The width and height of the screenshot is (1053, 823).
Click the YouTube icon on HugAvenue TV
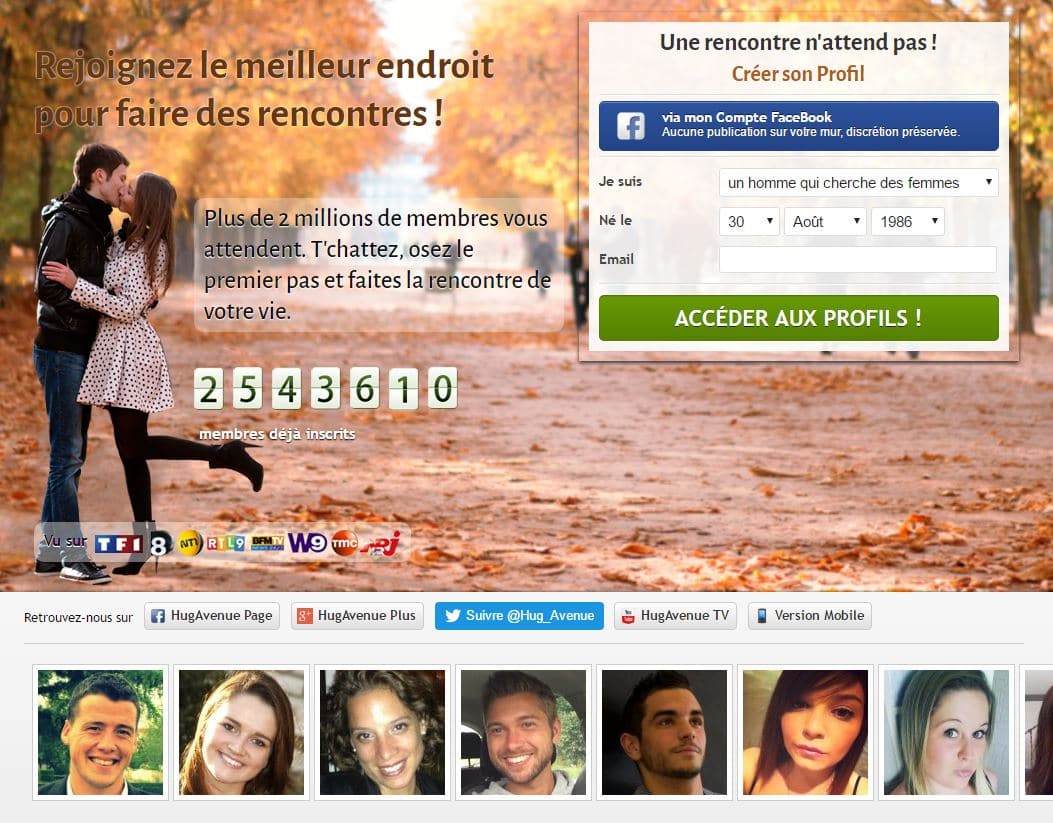coord(628,616)
